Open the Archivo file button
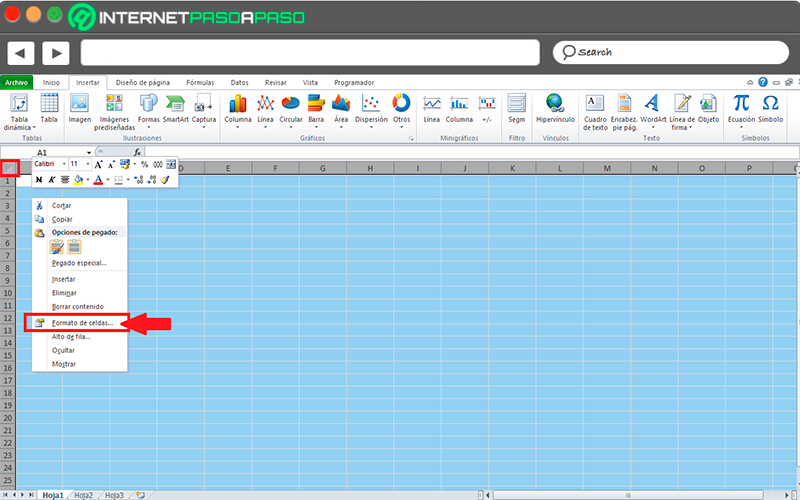This screenshot has height=500, width=800. tap(17, 82)
